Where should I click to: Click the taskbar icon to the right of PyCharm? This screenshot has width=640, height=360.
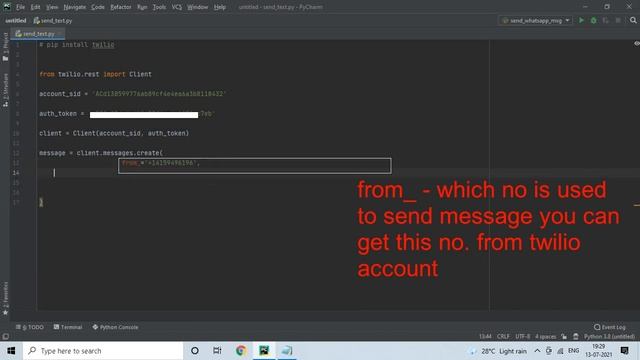point(287,351)
